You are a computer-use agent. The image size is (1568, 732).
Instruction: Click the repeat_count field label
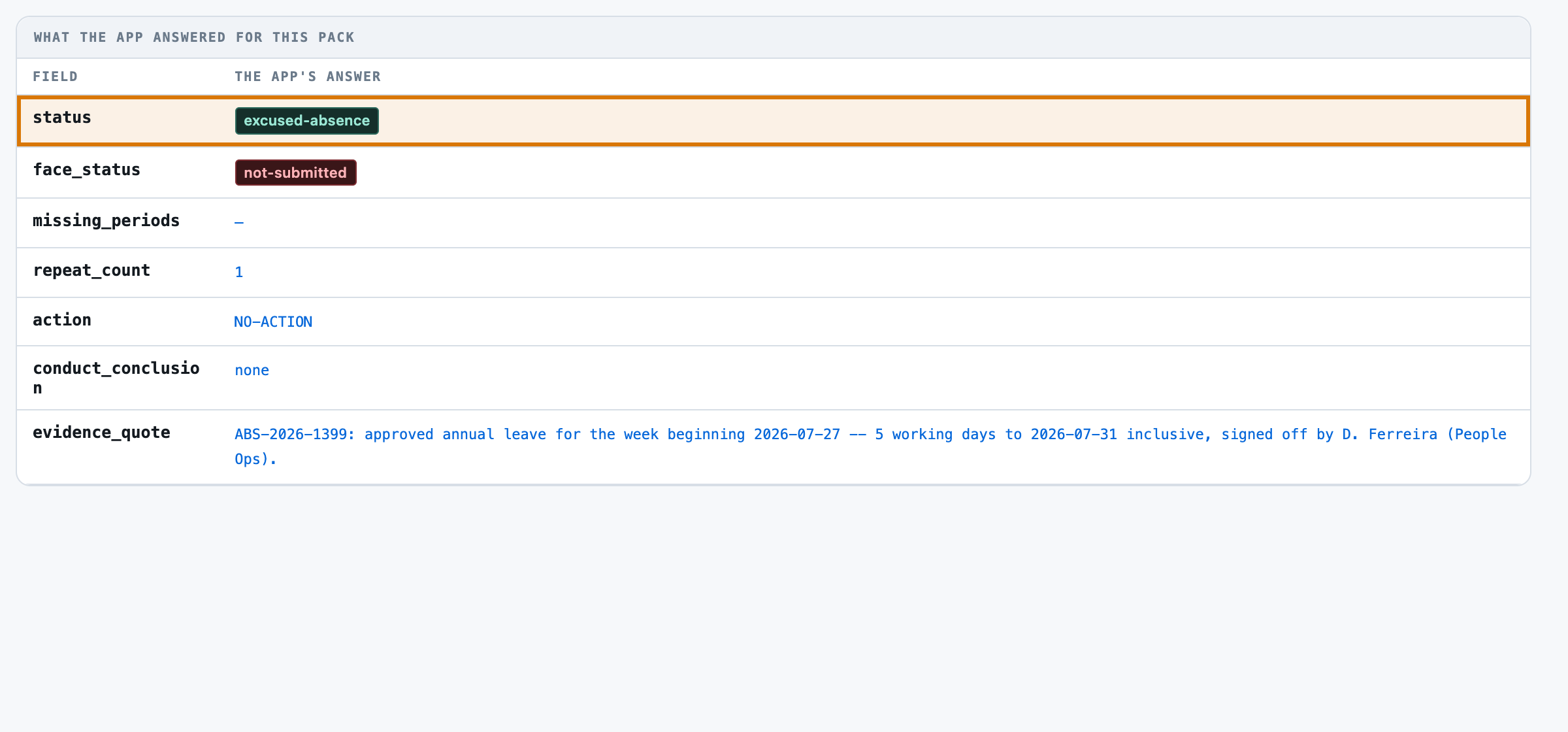pos(91,271)
